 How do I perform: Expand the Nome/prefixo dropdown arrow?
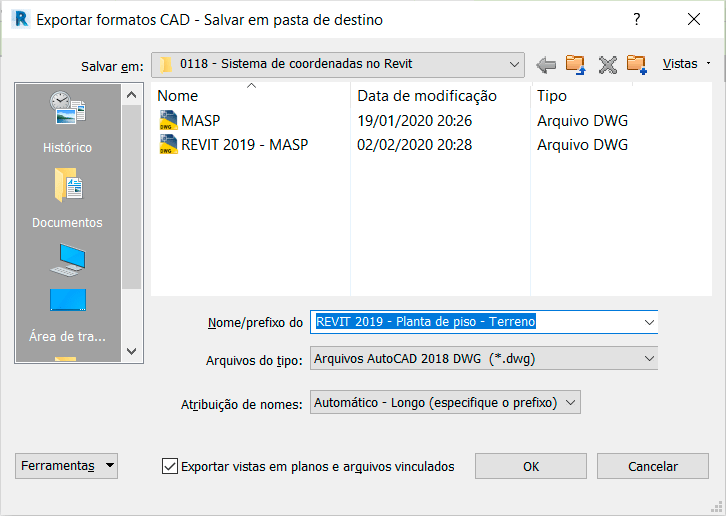[649, 322]
